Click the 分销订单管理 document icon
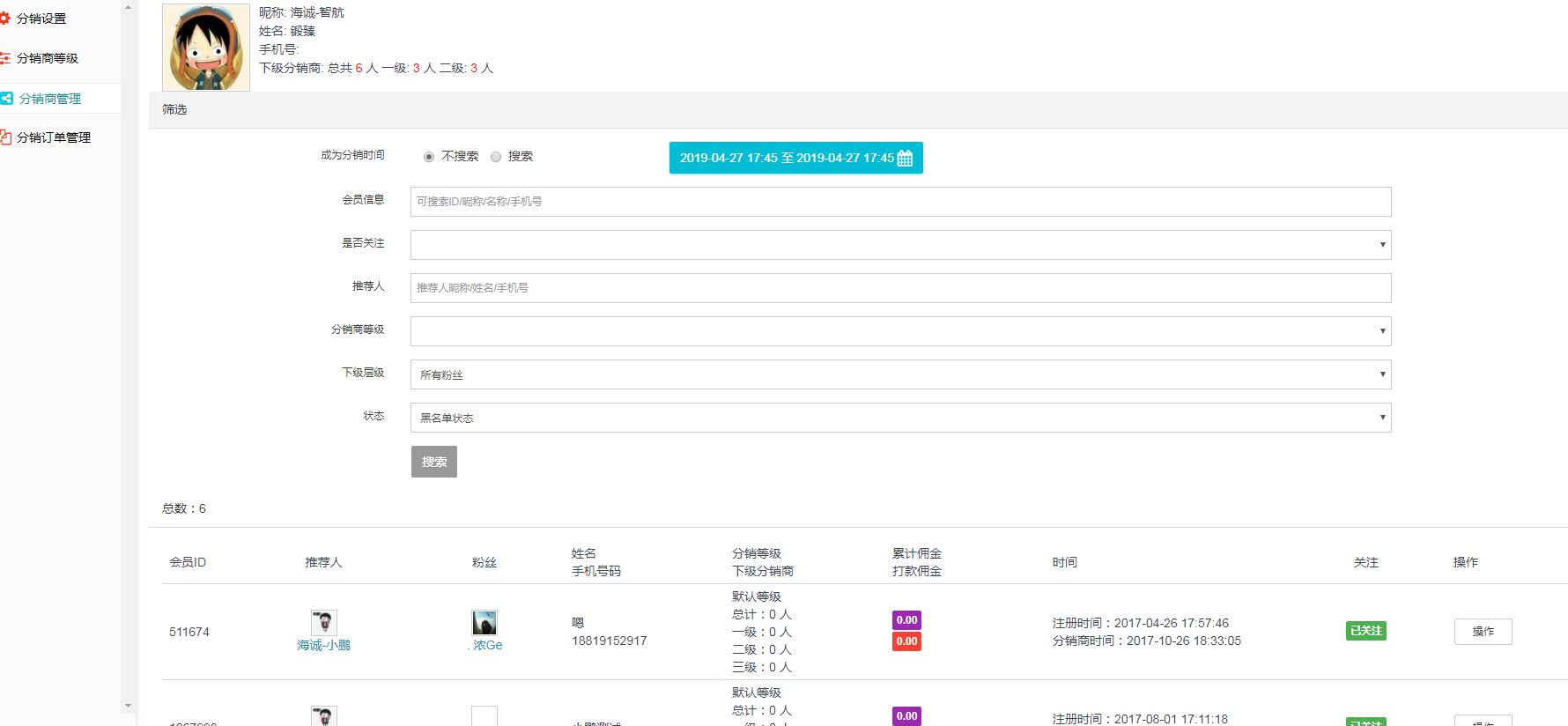1568x726 pixels. click(x=4, y=137)
